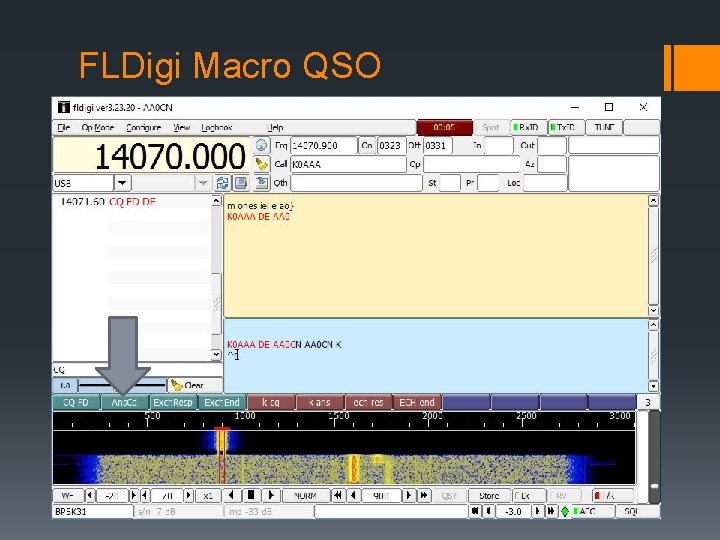Click the QRZ lookup globe icon

(261, 146)
